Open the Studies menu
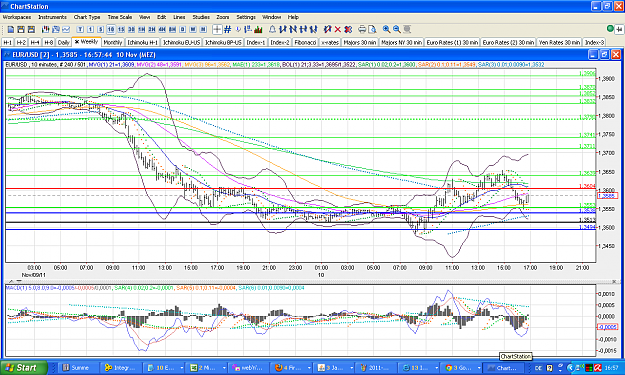 click(201, 17)
